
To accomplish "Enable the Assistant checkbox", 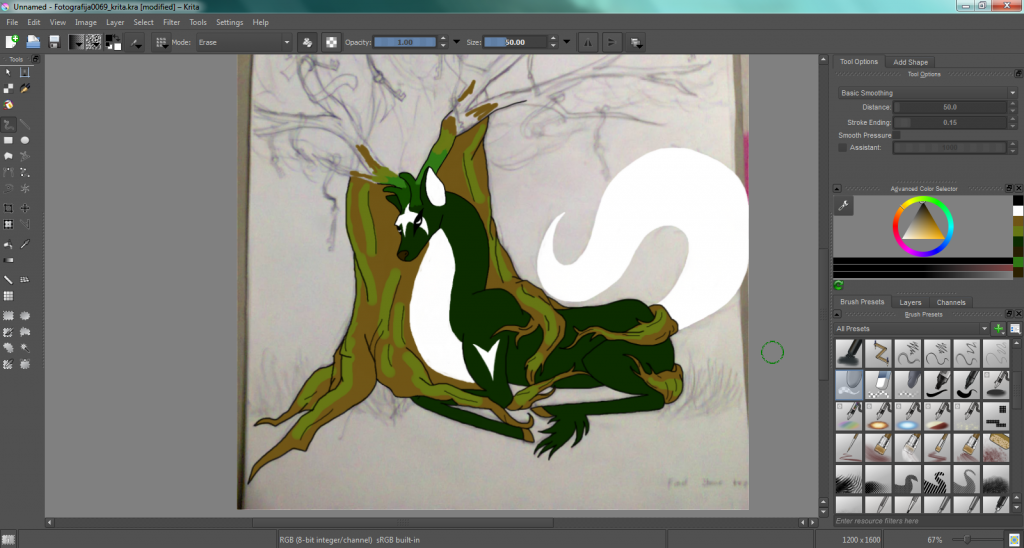I will [843, 148].
